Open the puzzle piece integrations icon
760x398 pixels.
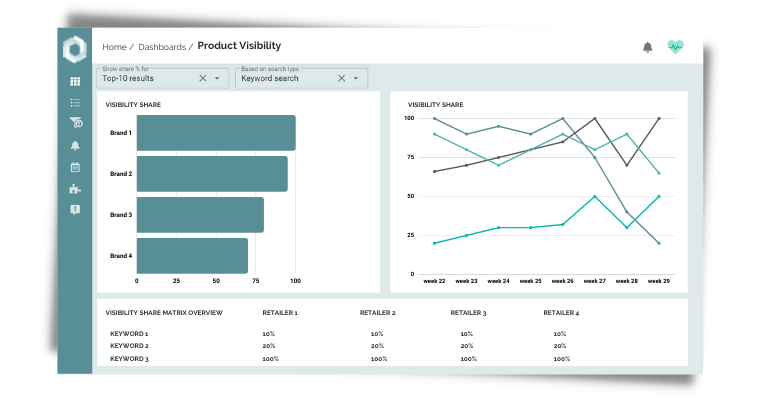[75, 189]
